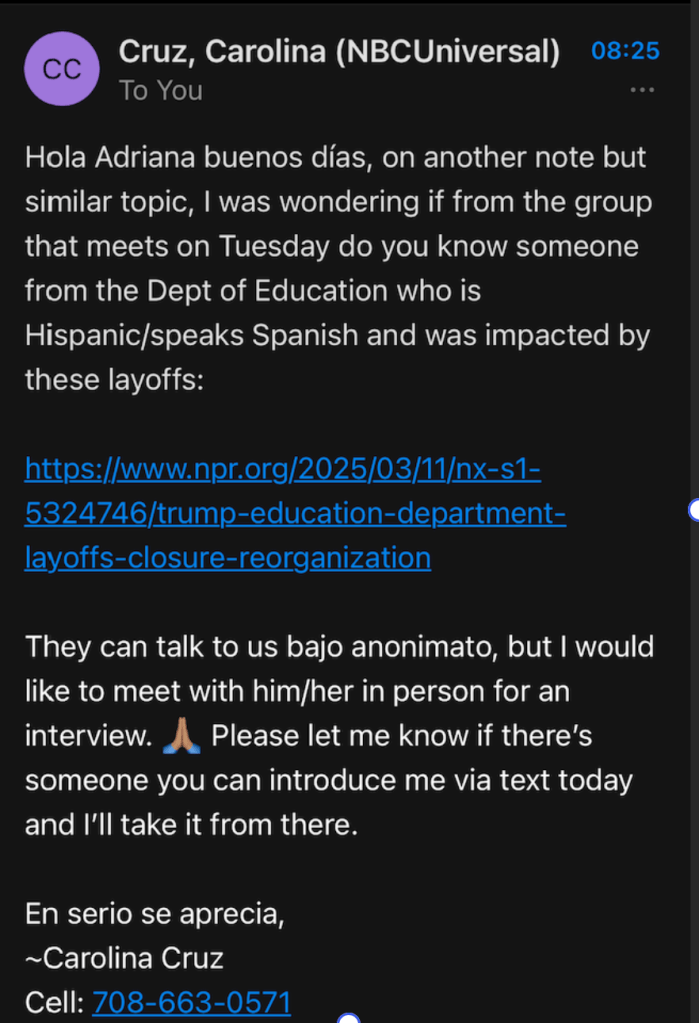This screenshot has height=1023, width=699.
Task: Reveal full header by tapping the timestamp 08:25
Action: click(x=625, y=51)
